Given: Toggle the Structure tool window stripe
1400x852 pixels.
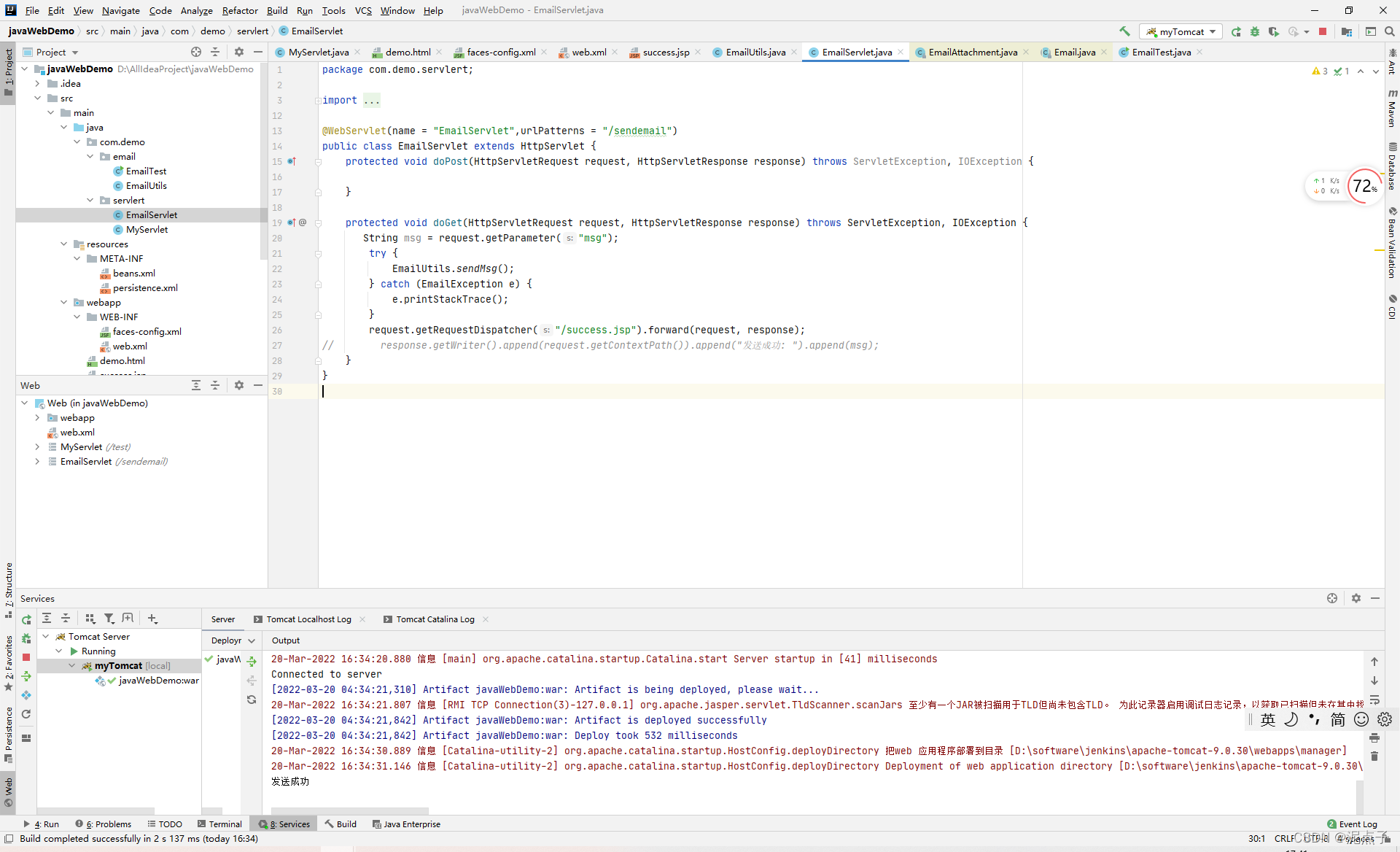Looking at the screenshot, I should [x=8, y=591].
